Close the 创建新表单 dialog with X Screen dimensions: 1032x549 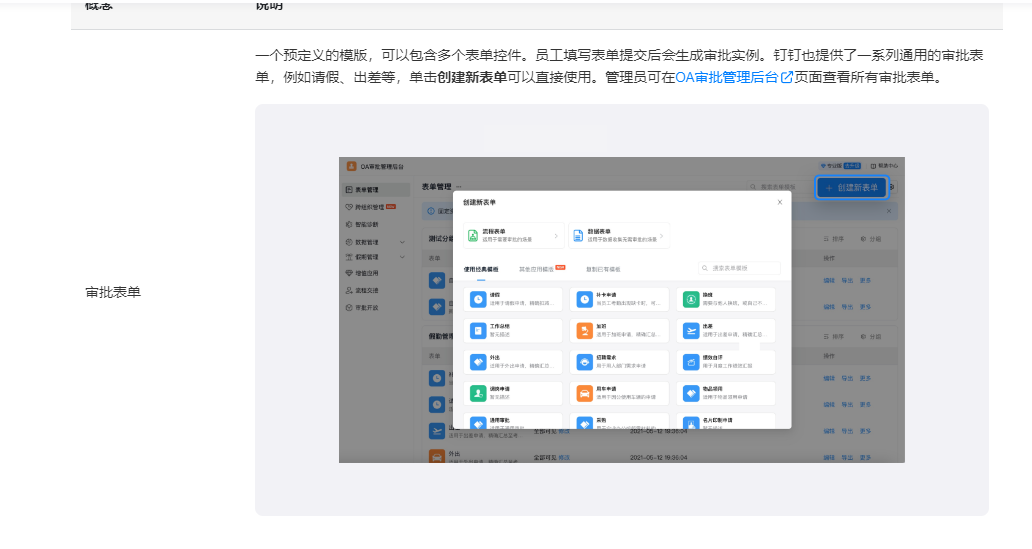click(x=779, y=202)
